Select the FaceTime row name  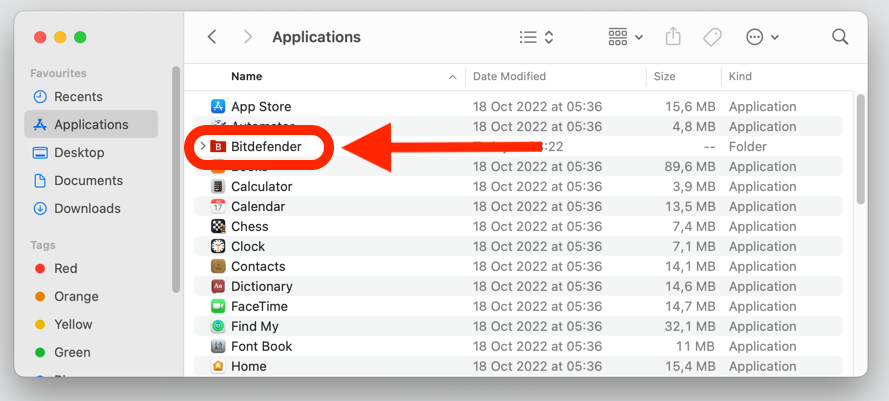259,306
